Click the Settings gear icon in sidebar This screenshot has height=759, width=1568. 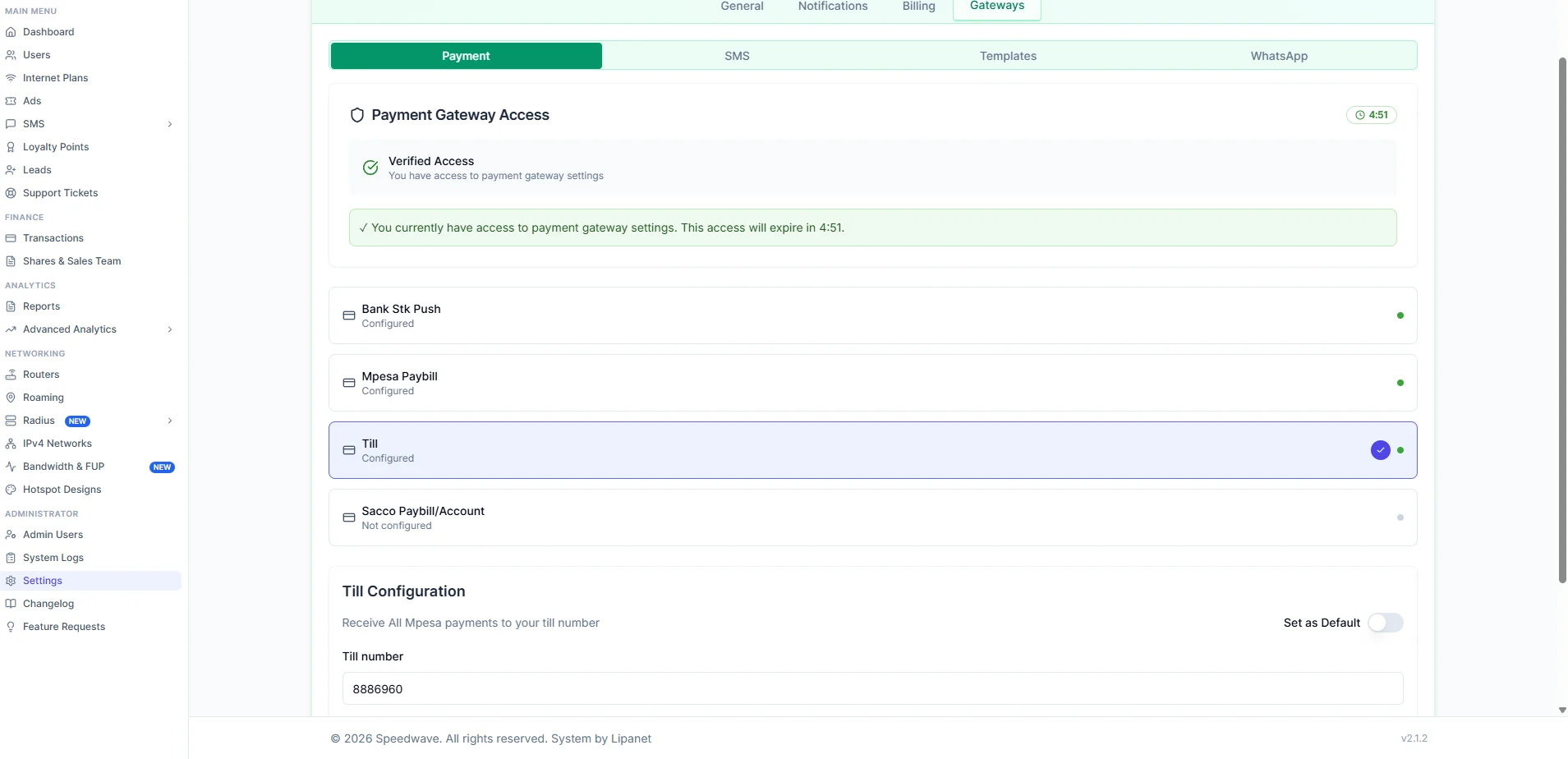pos(11,581)
